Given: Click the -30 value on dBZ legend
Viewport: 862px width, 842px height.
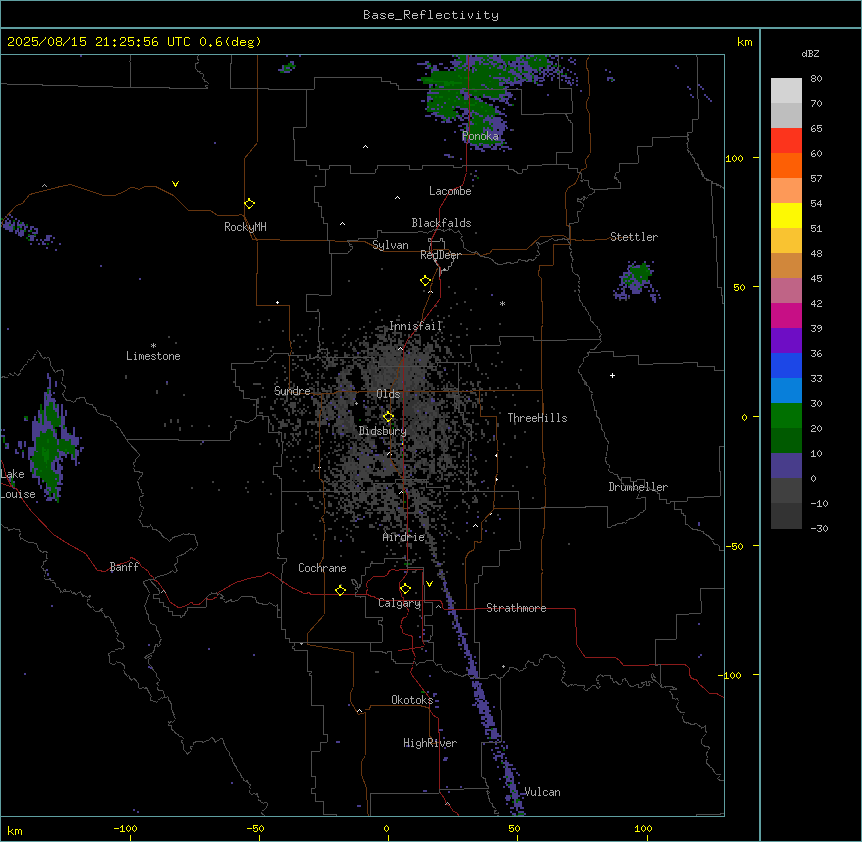Looking at the screenshot, I should pyautogui.click(x=819, y=528).
